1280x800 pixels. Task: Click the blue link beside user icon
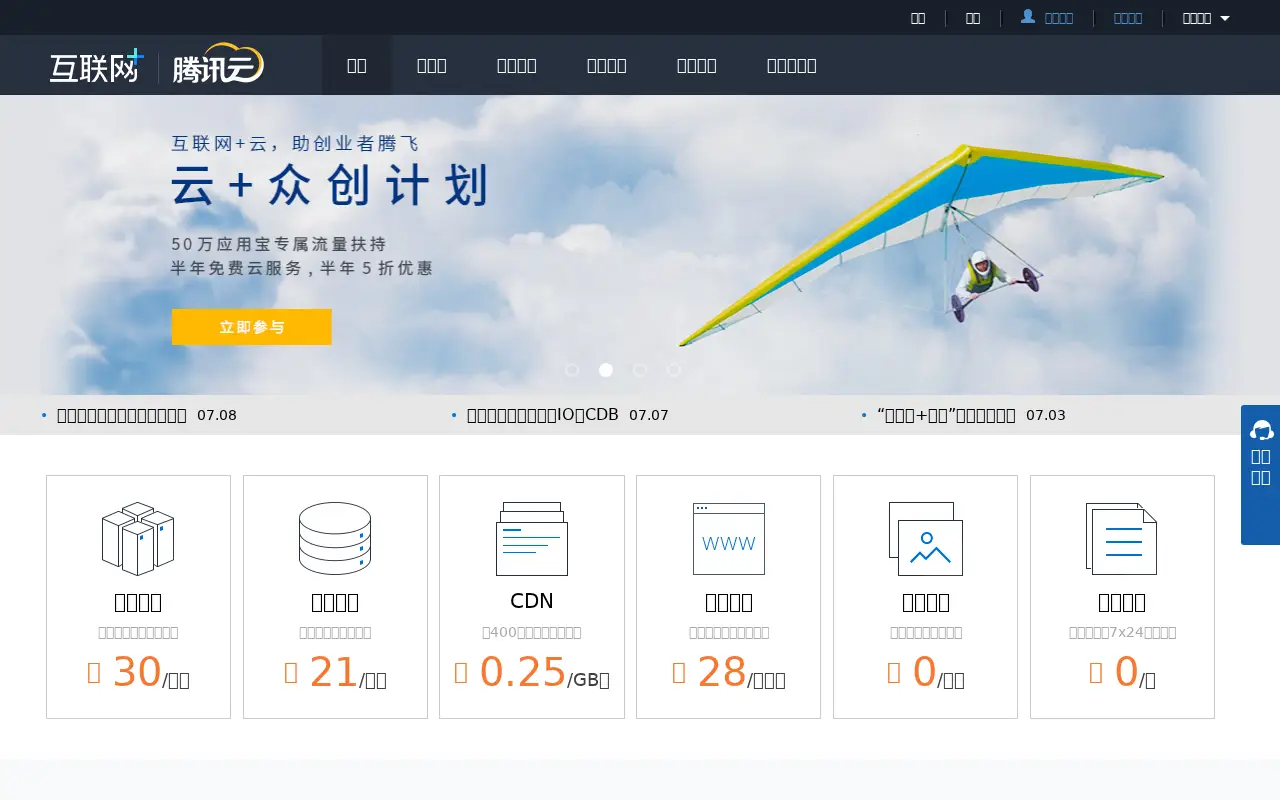[1059, 18]
